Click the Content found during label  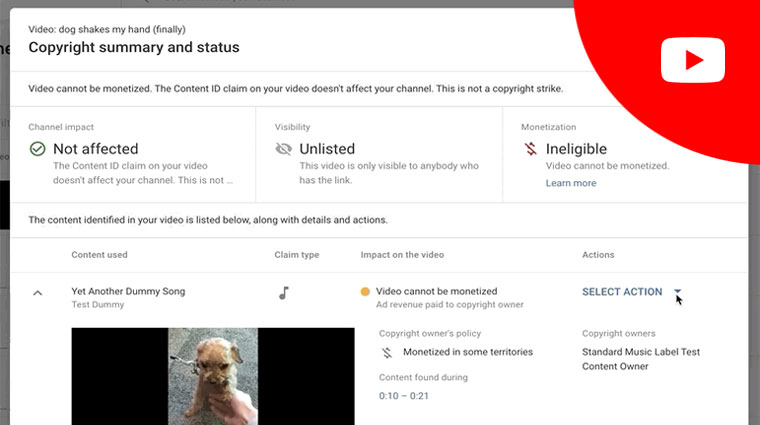pos(423,378)
